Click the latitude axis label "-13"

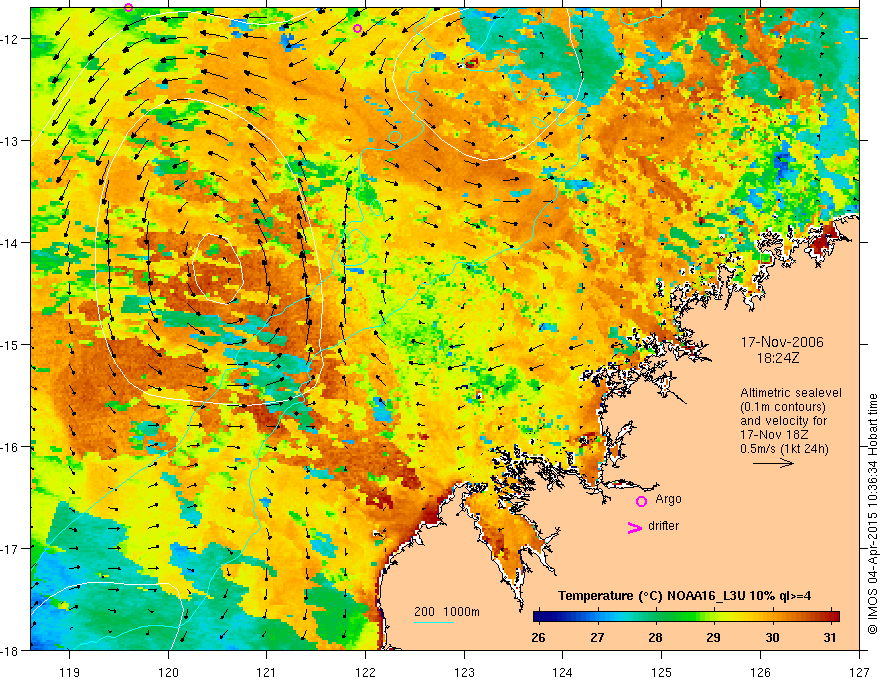click(10, 141)
